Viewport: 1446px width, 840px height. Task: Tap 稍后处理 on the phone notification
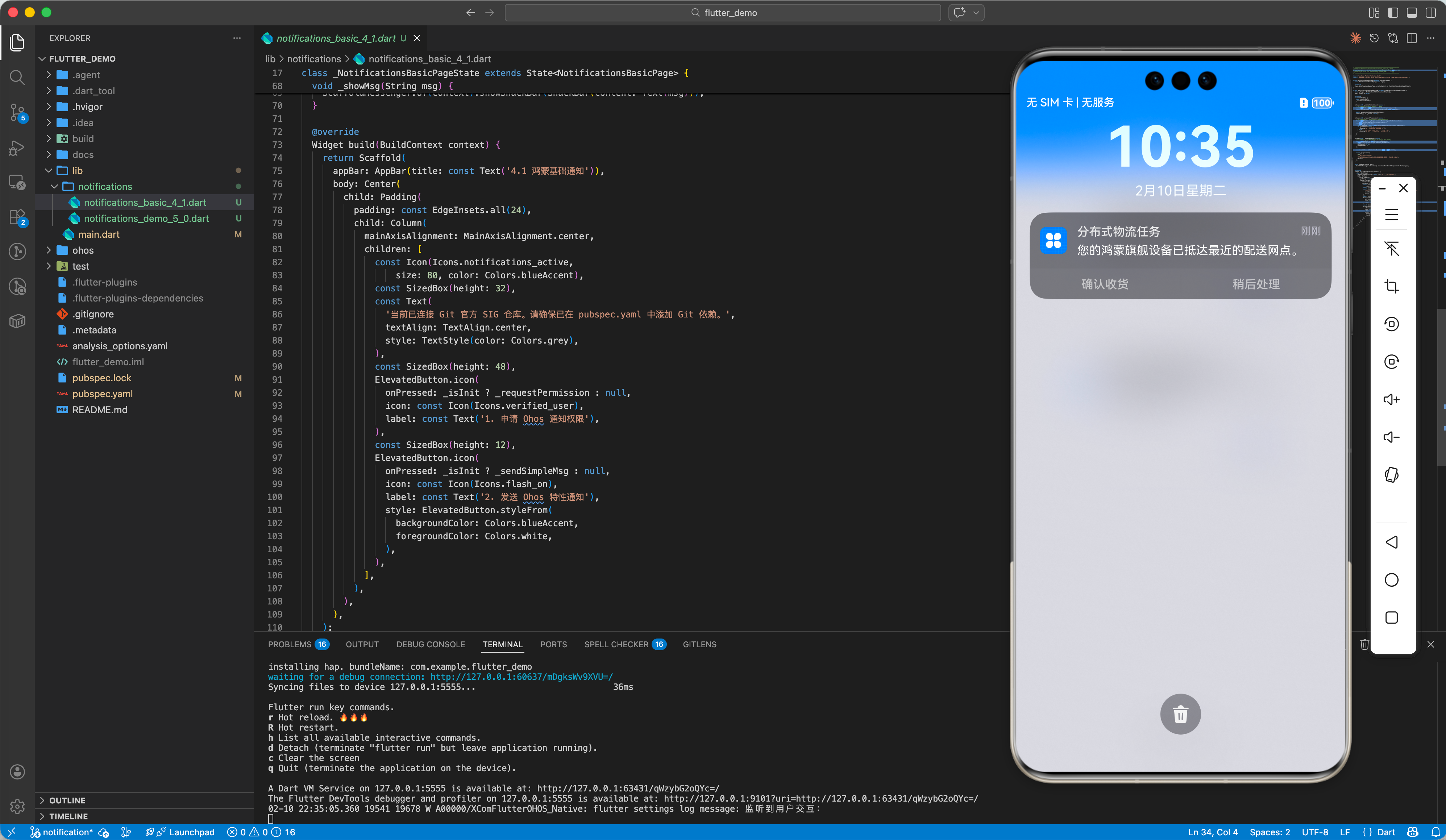(1255, 284)
